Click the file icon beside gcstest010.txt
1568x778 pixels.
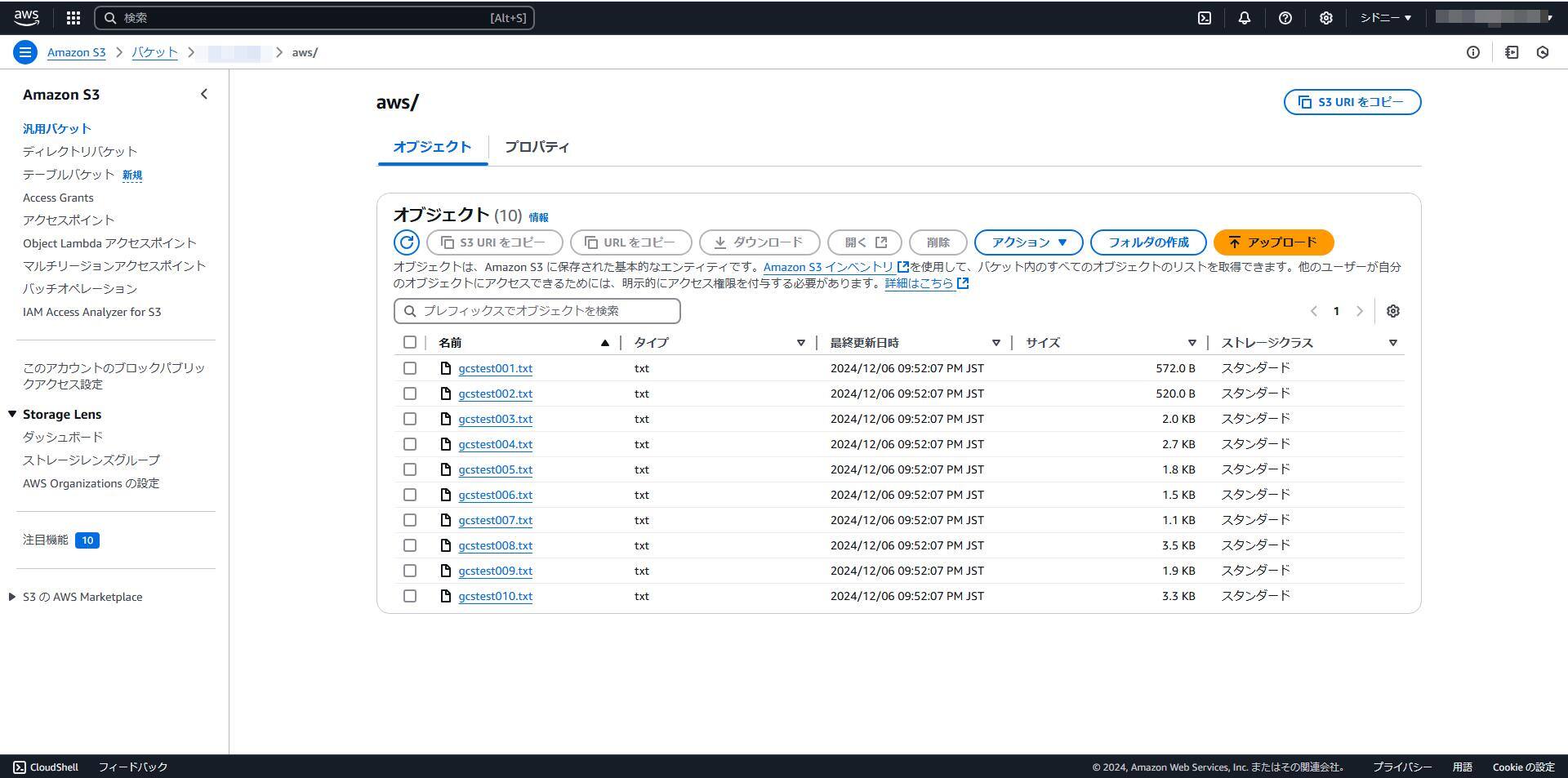[446, 596]
